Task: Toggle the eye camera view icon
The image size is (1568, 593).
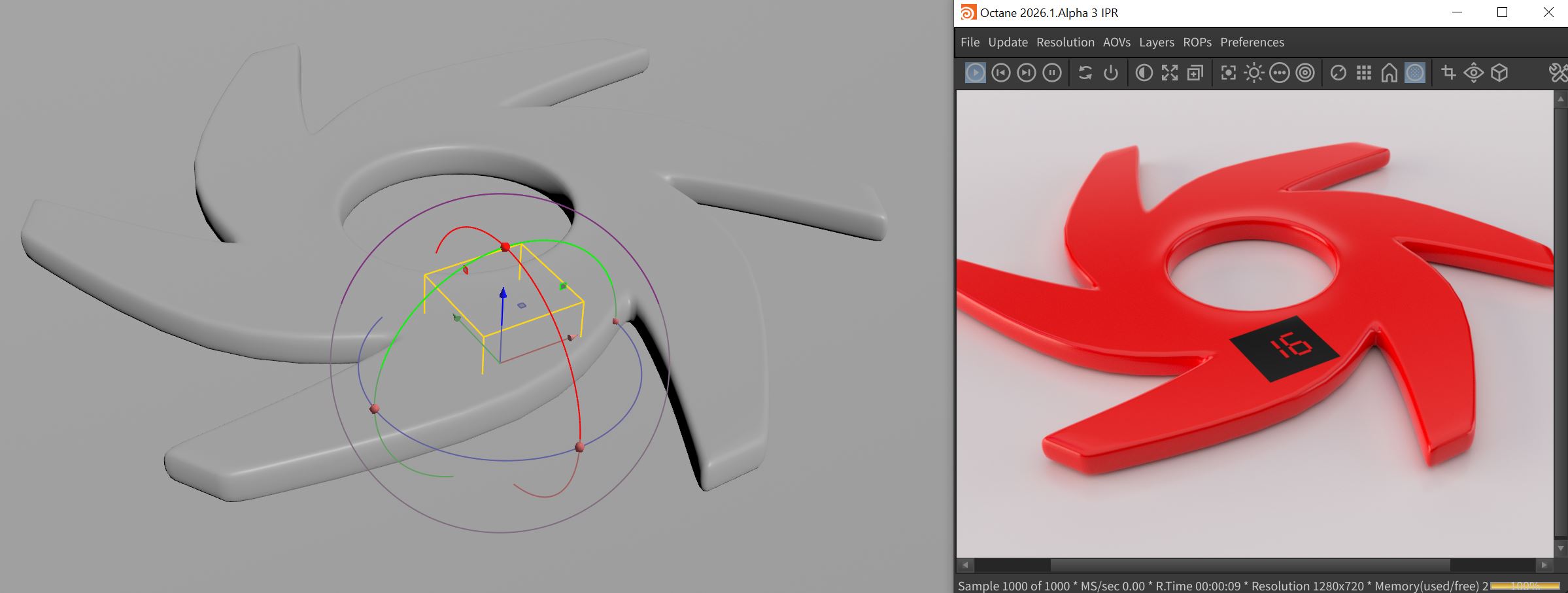Action: pyautogui.click(x=1474, y=73)
